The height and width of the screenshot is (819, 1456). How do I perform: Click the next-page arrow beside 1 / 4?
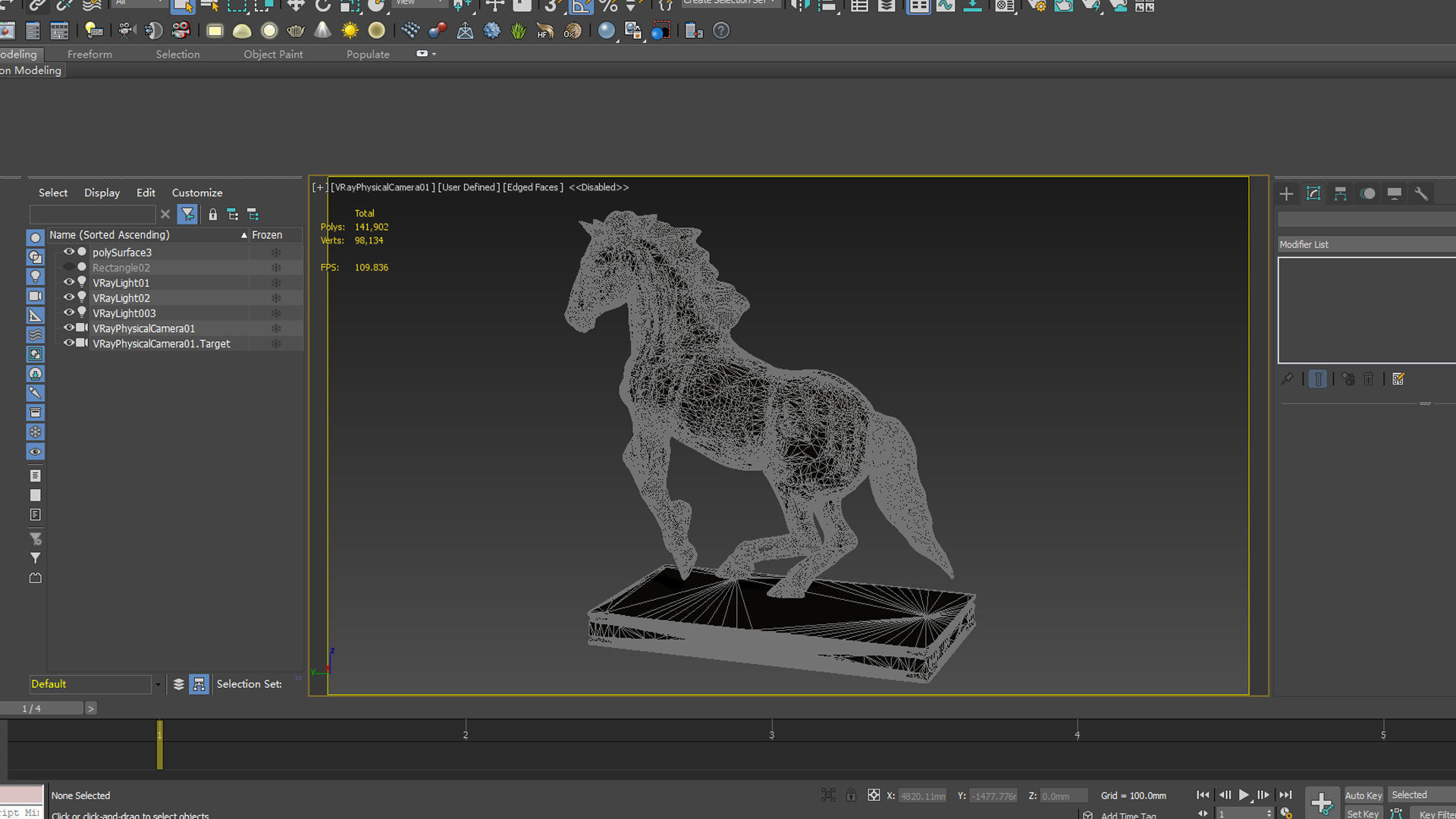coord(91,708)
